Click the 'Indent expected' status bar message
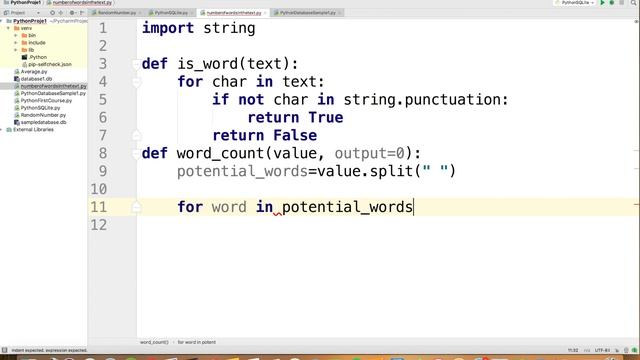640x360 pixels. click(x=49, y=350)
